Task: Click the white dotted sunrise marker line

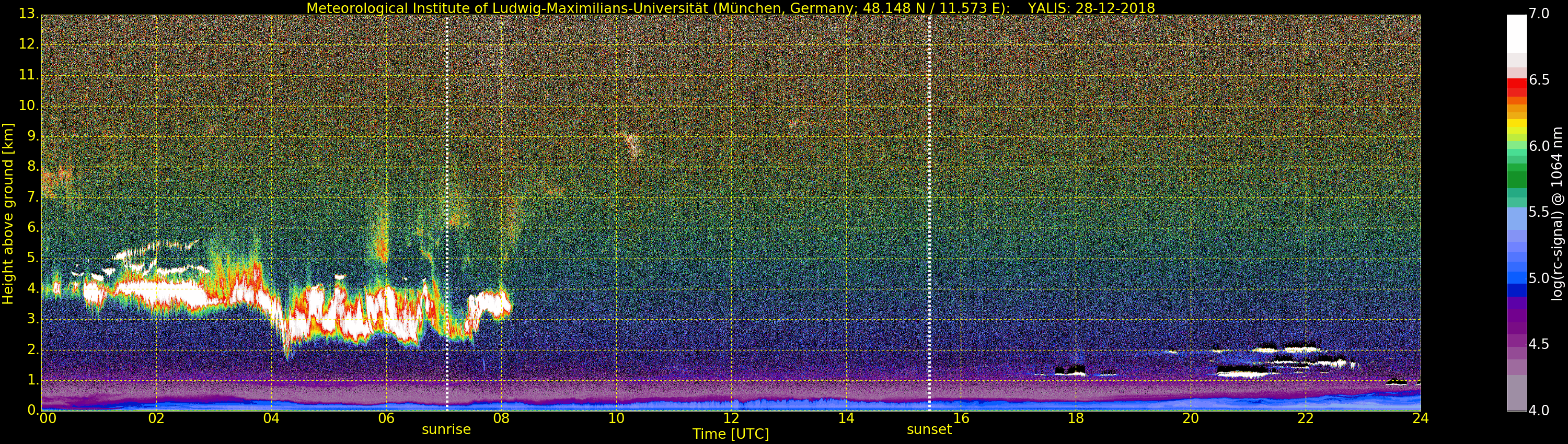Action: [447, 213]
